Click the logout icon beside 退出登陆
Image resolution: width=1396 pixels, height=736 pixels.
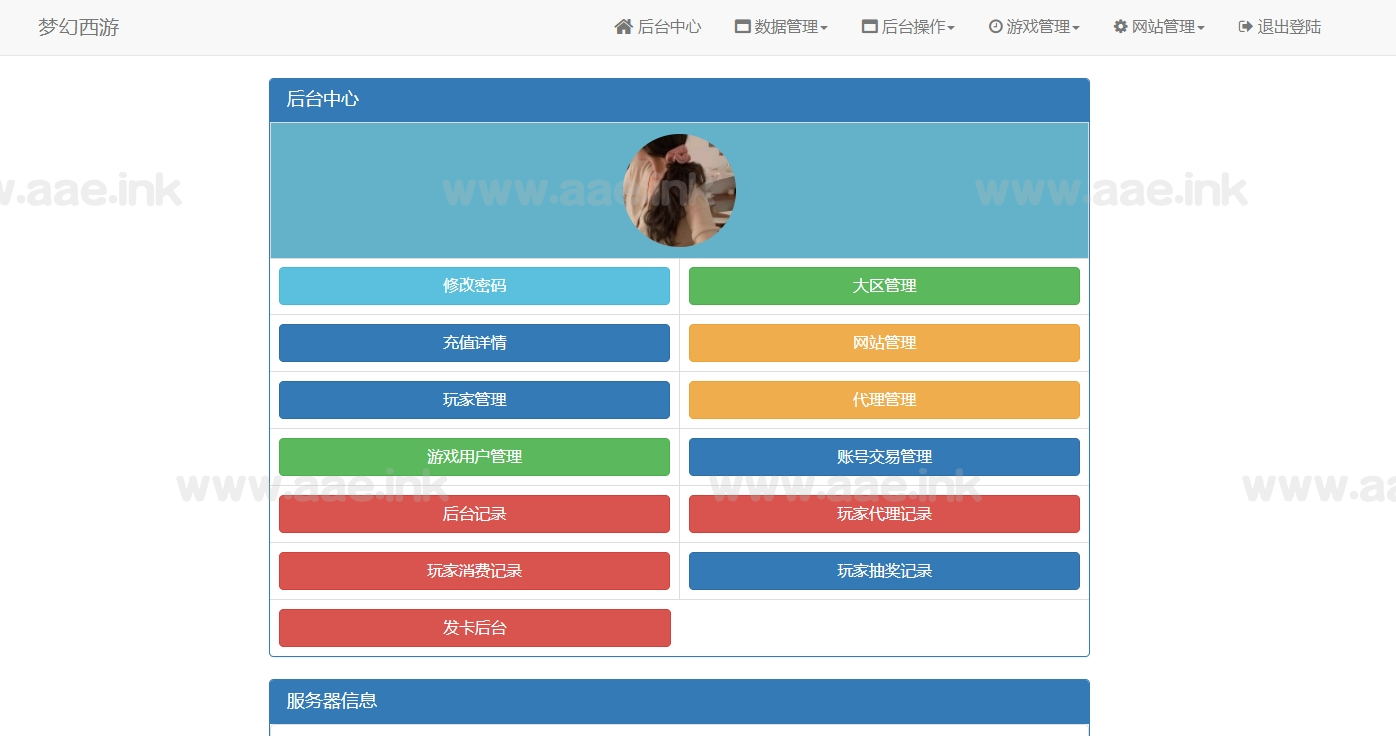click(x=1245, y=27)
